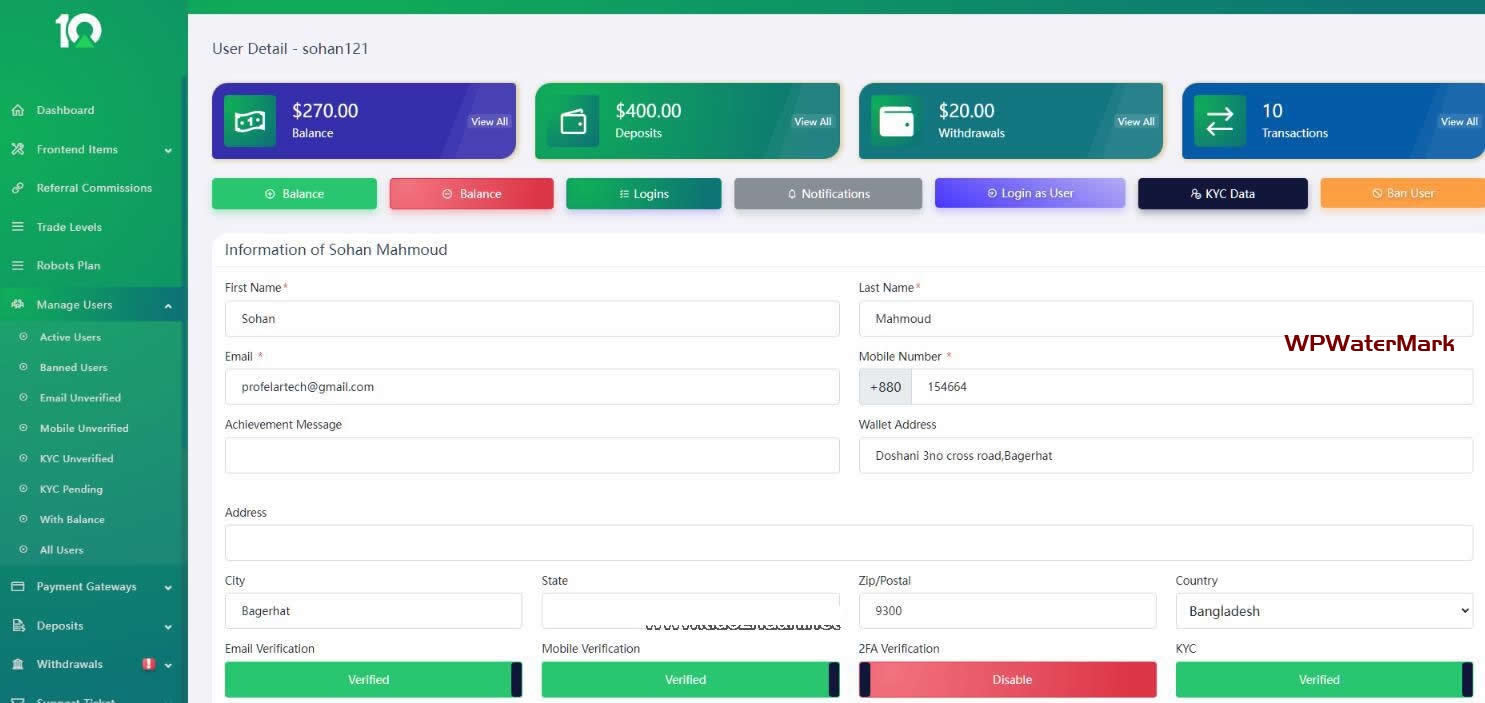
Task: Open the Country dropdown showing Bangladesh
Action: (1323, 611)
